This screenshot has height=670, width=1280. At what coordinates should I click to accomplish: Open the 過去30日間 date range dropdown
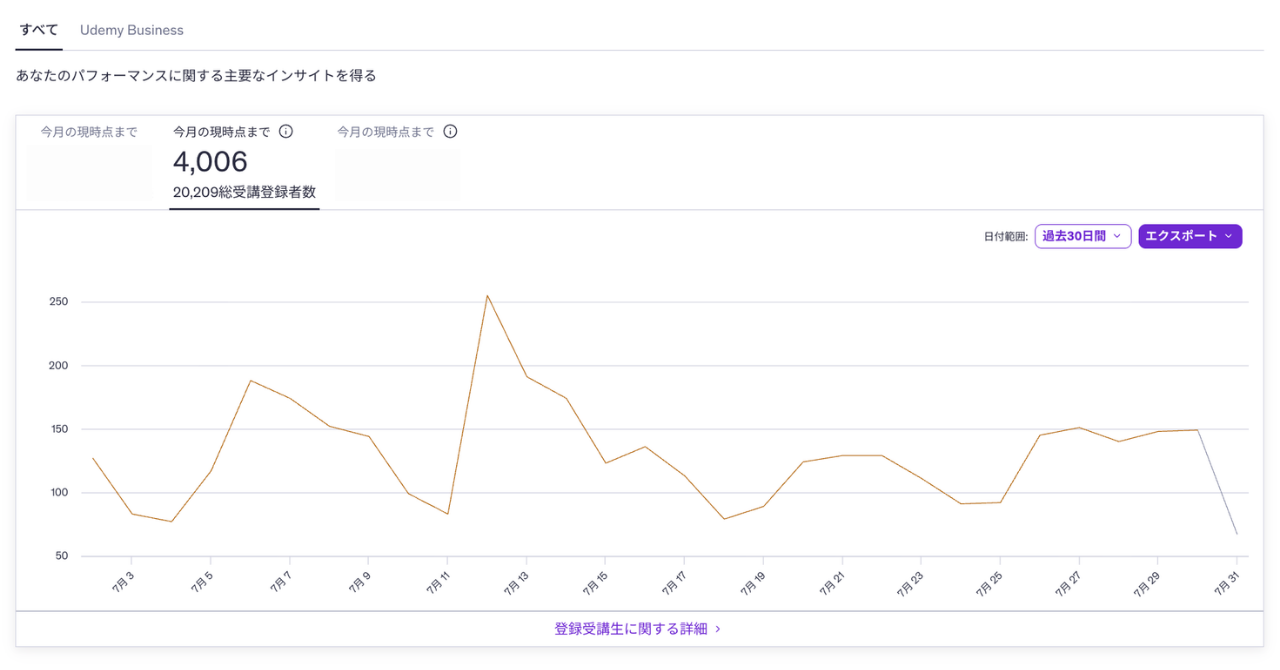pyautogui.click(x=1083, y=236)
